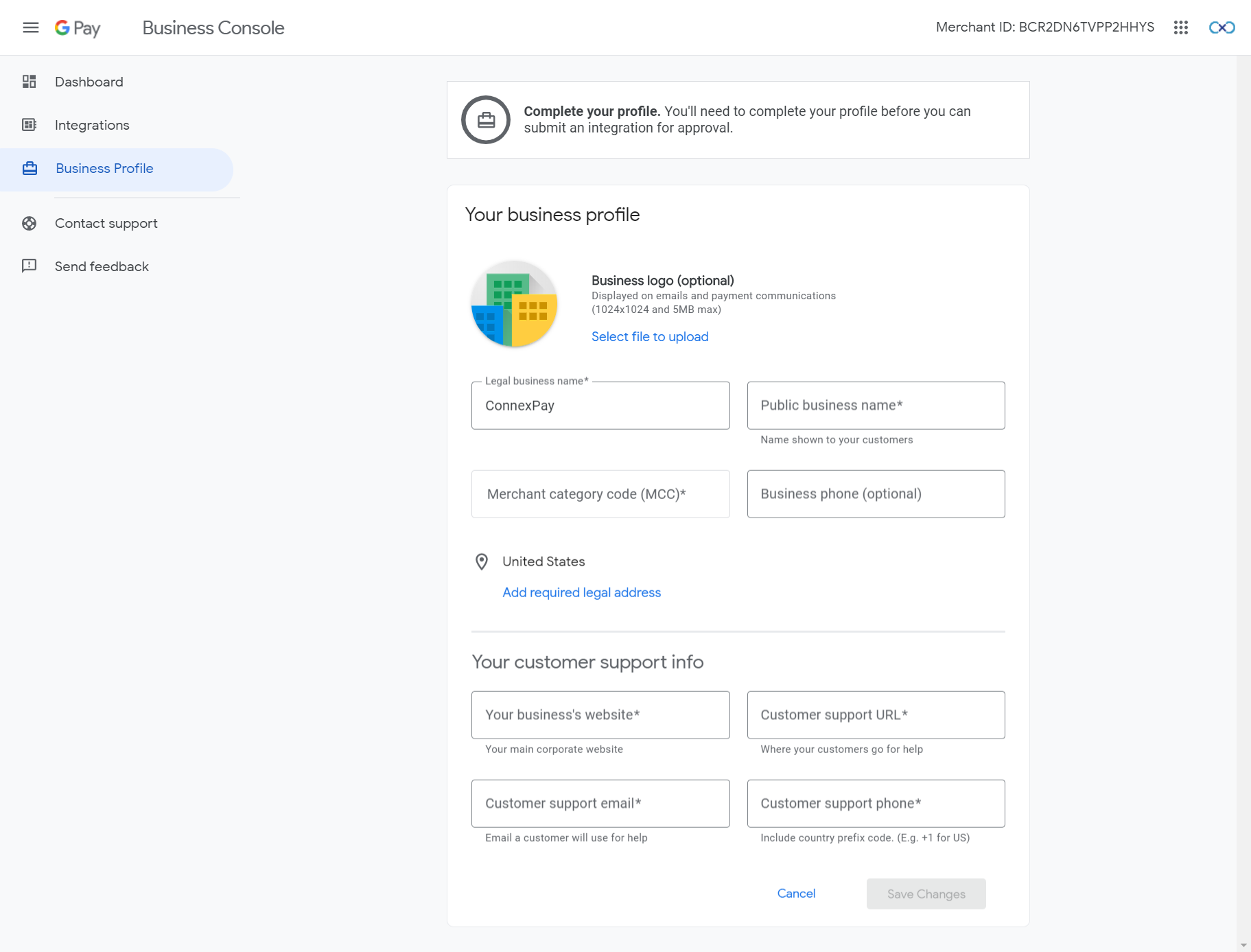Focus the Customer support URL field
The width and height of the screenshot is (1251, 952).
[876, 715]
